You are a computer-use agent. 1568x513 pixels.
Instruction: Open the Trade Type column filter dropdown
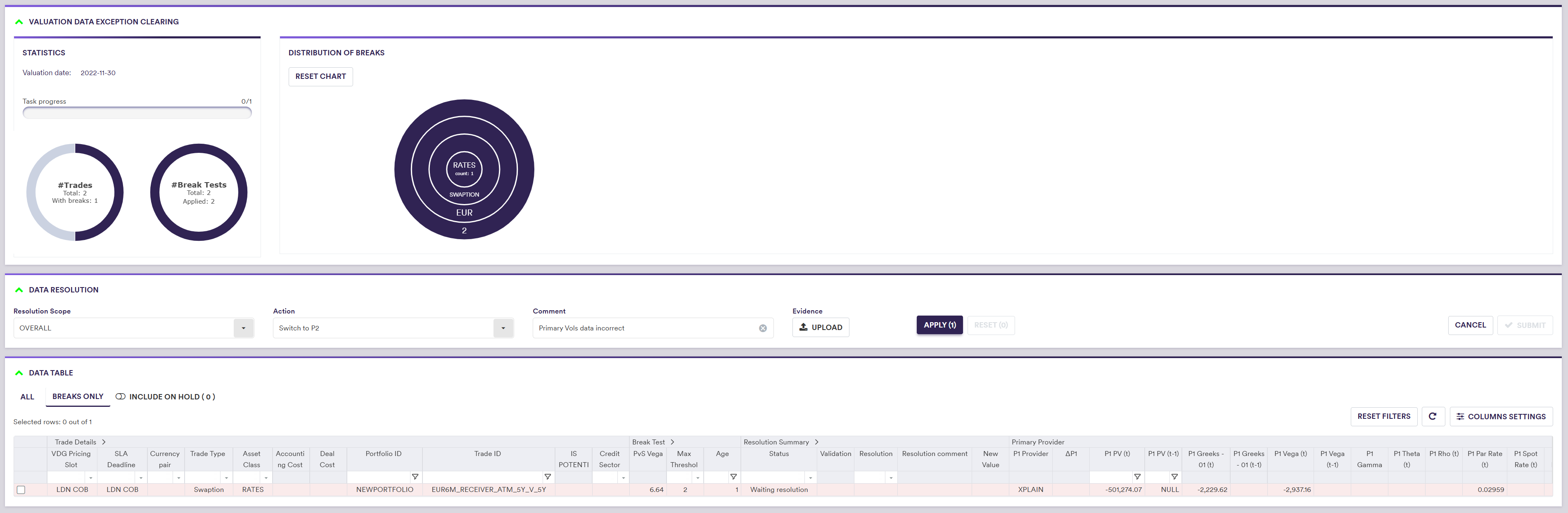click(x=226, y=478)
